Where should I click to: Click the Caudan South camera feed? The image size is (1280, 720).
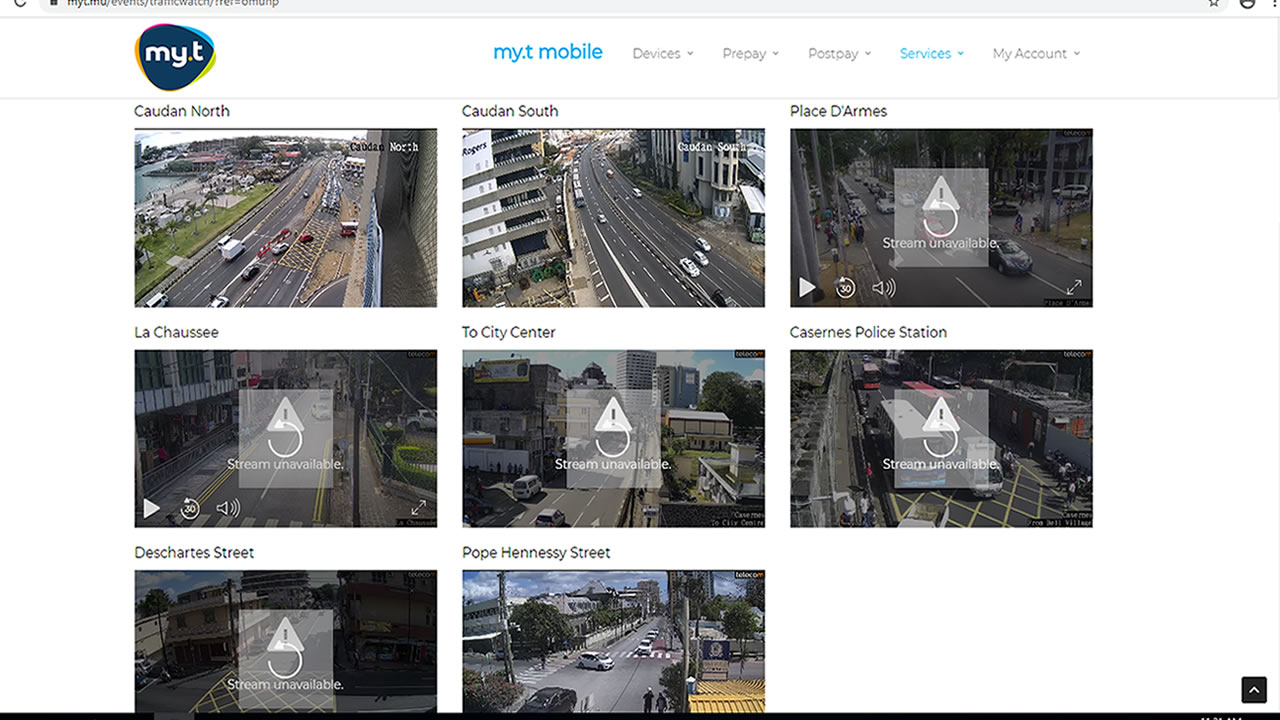613,218
